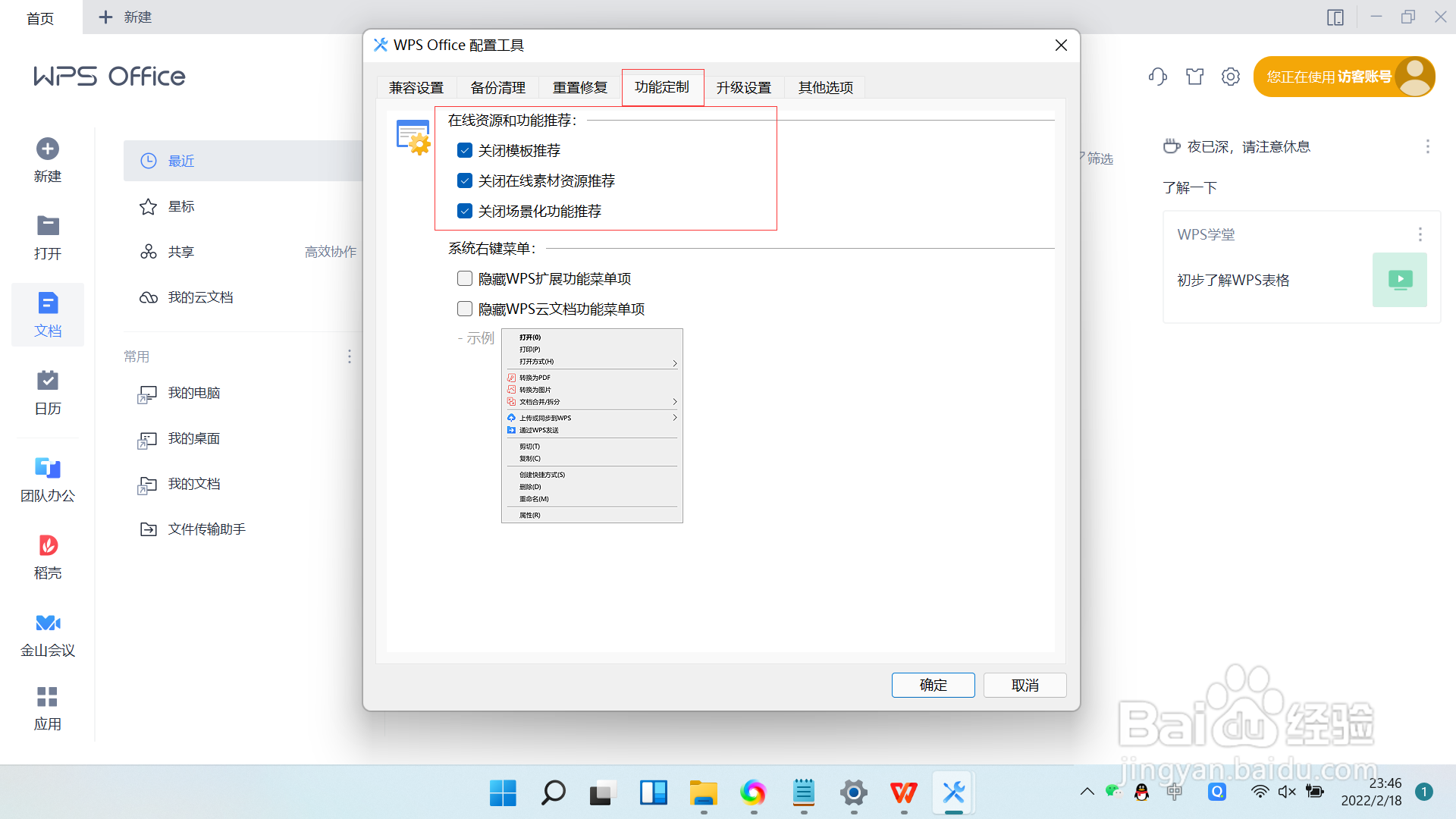Uncheck 关闭模板推荐 checkbox
Image resolution: width=1456 pixels, height=819 pixels.
click(x=465, y=150)
